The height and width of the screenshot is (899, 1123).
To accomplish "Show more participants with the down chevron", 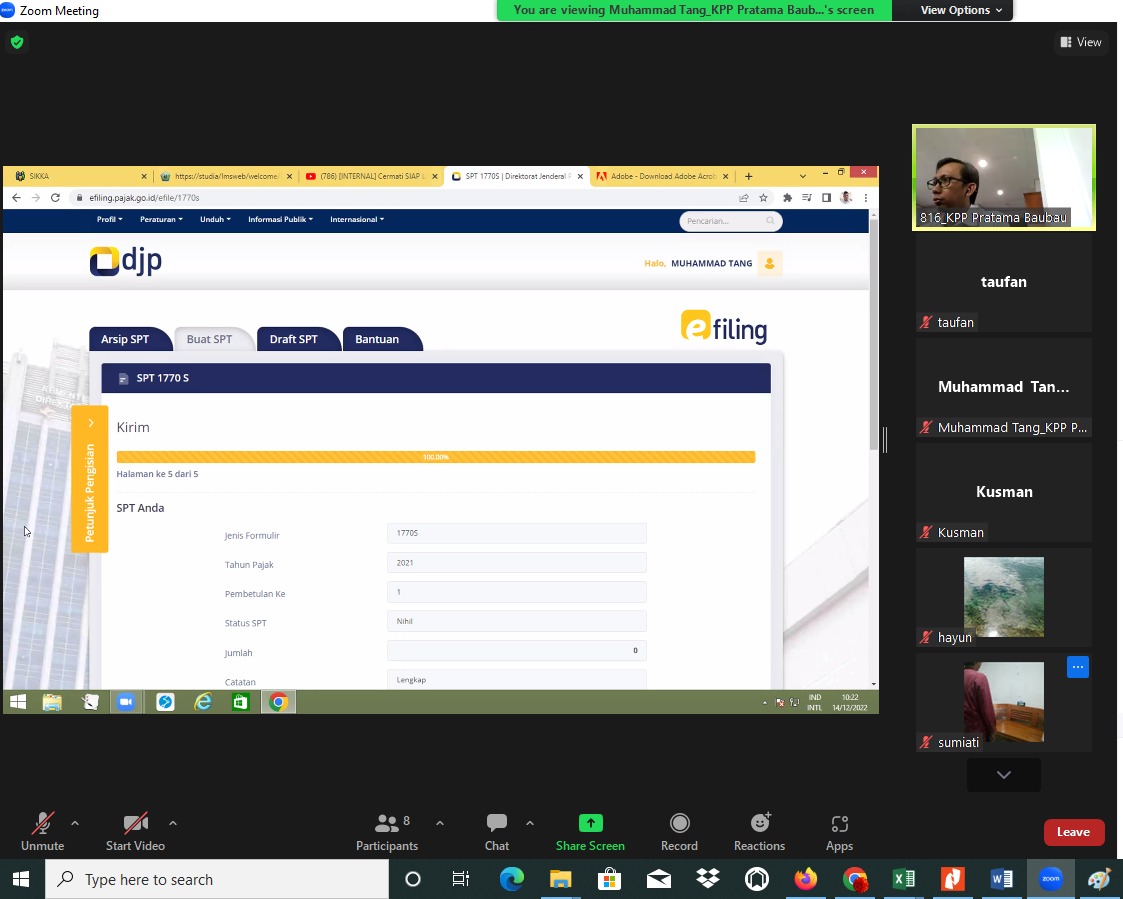I will [1003, 775].
